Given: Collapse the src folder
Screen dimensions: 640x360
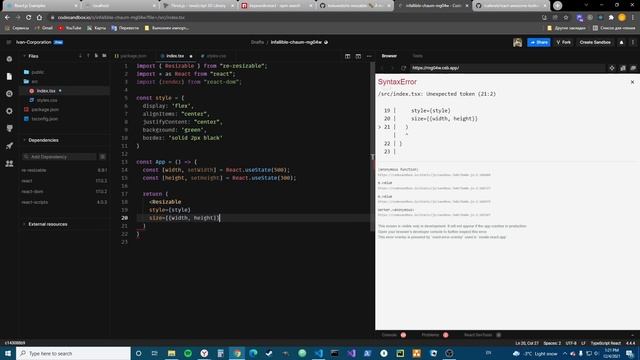Looking at the screenshot, I should click(x=34, y=81).
